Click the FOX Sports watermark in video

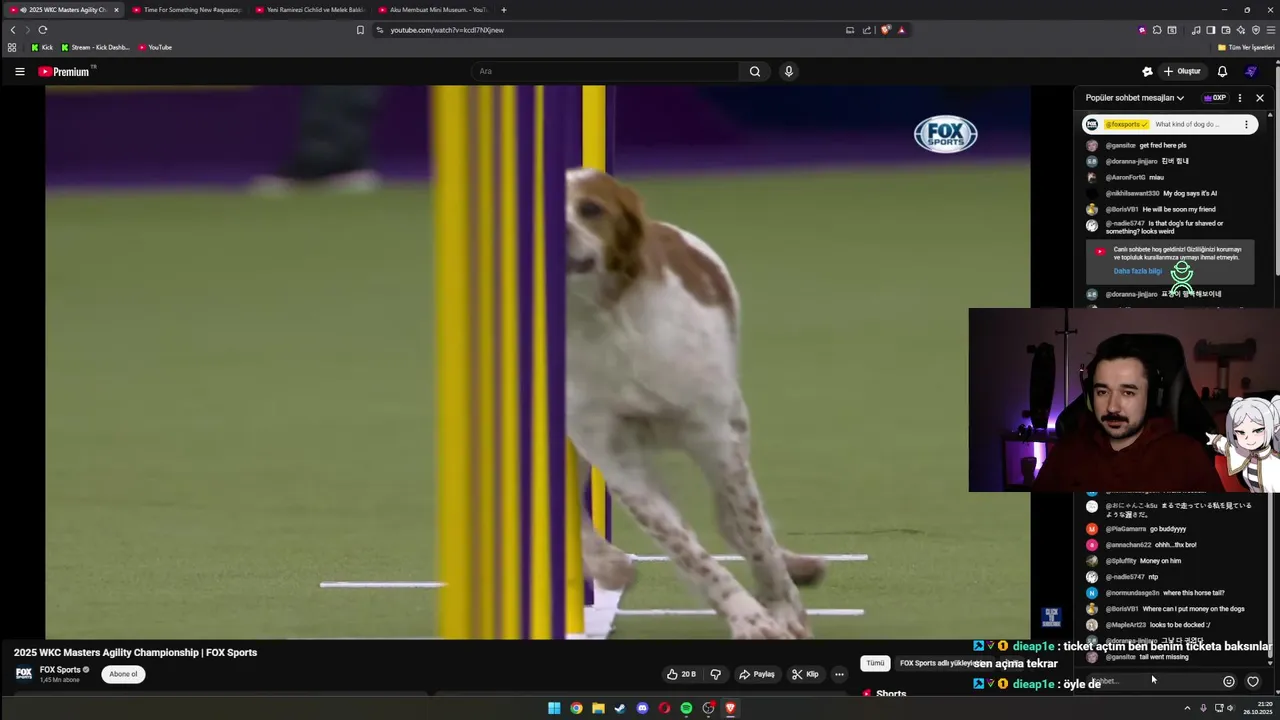pyautogui.click(x=945, y=134)
